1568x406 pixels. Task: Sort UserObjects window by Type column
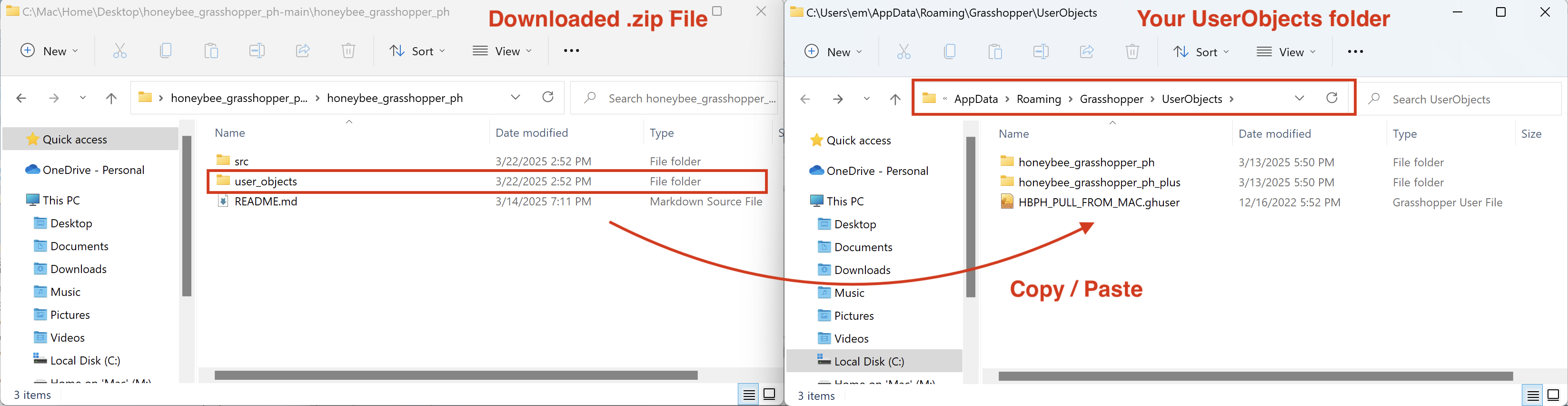[x=1405, y=133]
